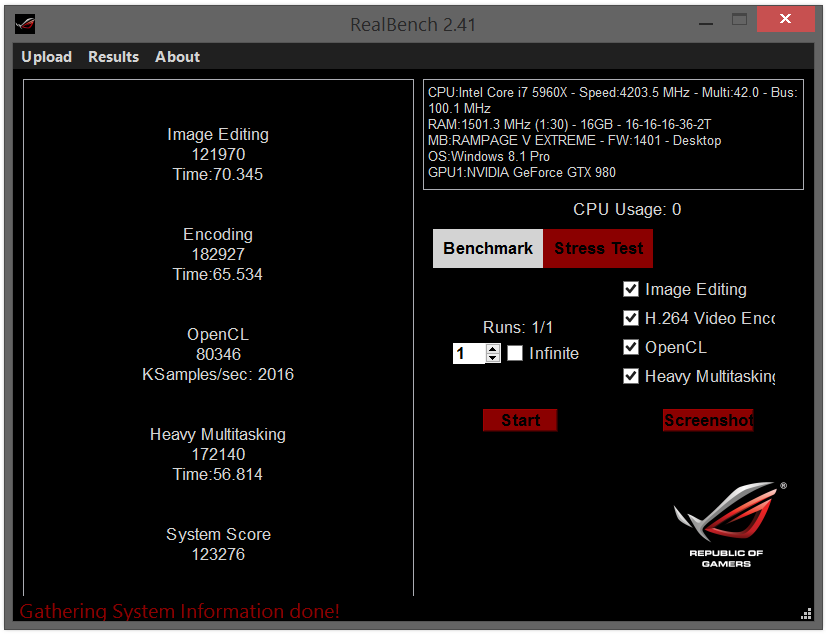Close the RealBench window

785,19
